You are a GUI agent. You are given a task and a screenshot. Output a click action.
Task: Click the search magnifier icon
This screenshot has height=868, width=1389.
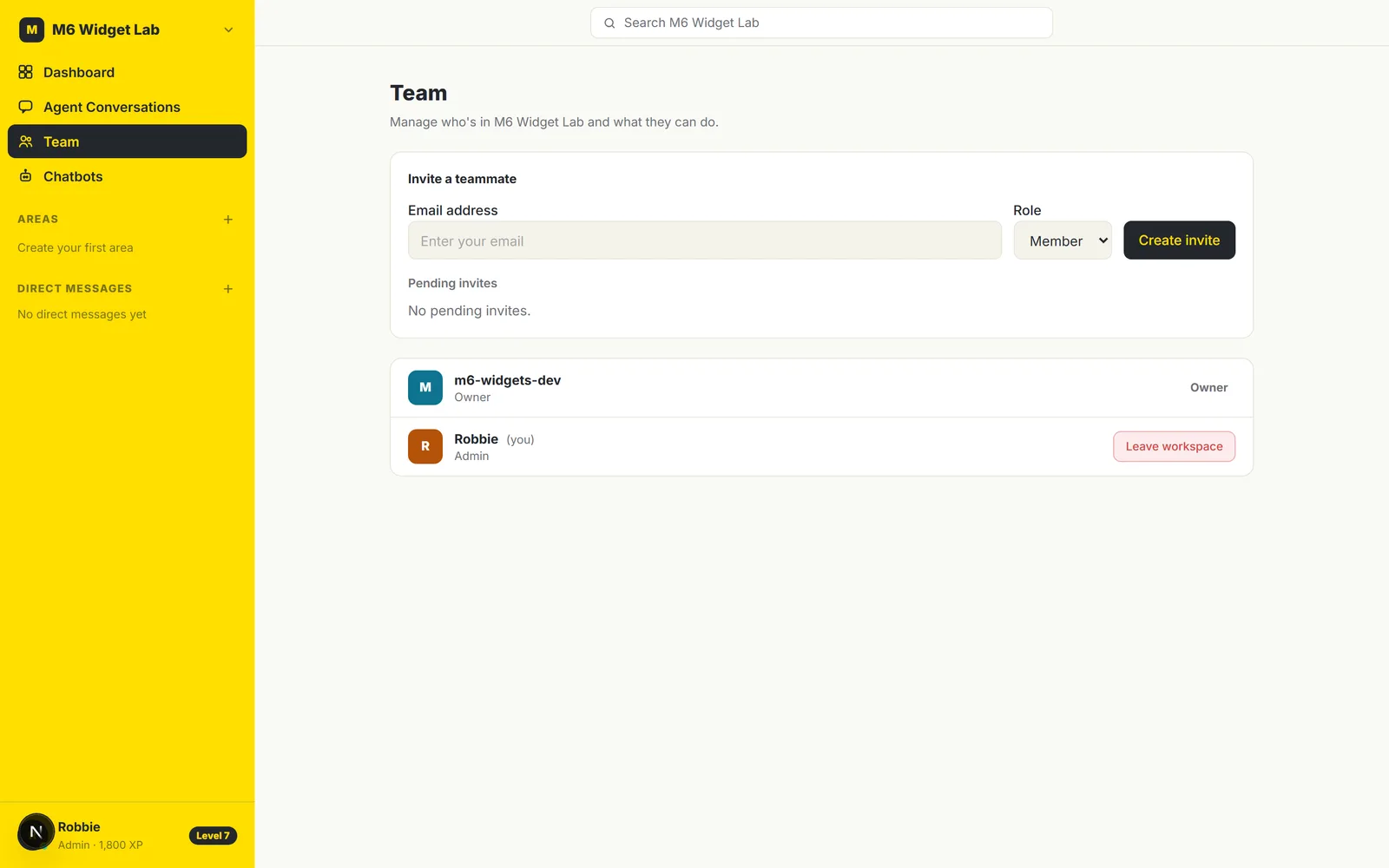609,23
